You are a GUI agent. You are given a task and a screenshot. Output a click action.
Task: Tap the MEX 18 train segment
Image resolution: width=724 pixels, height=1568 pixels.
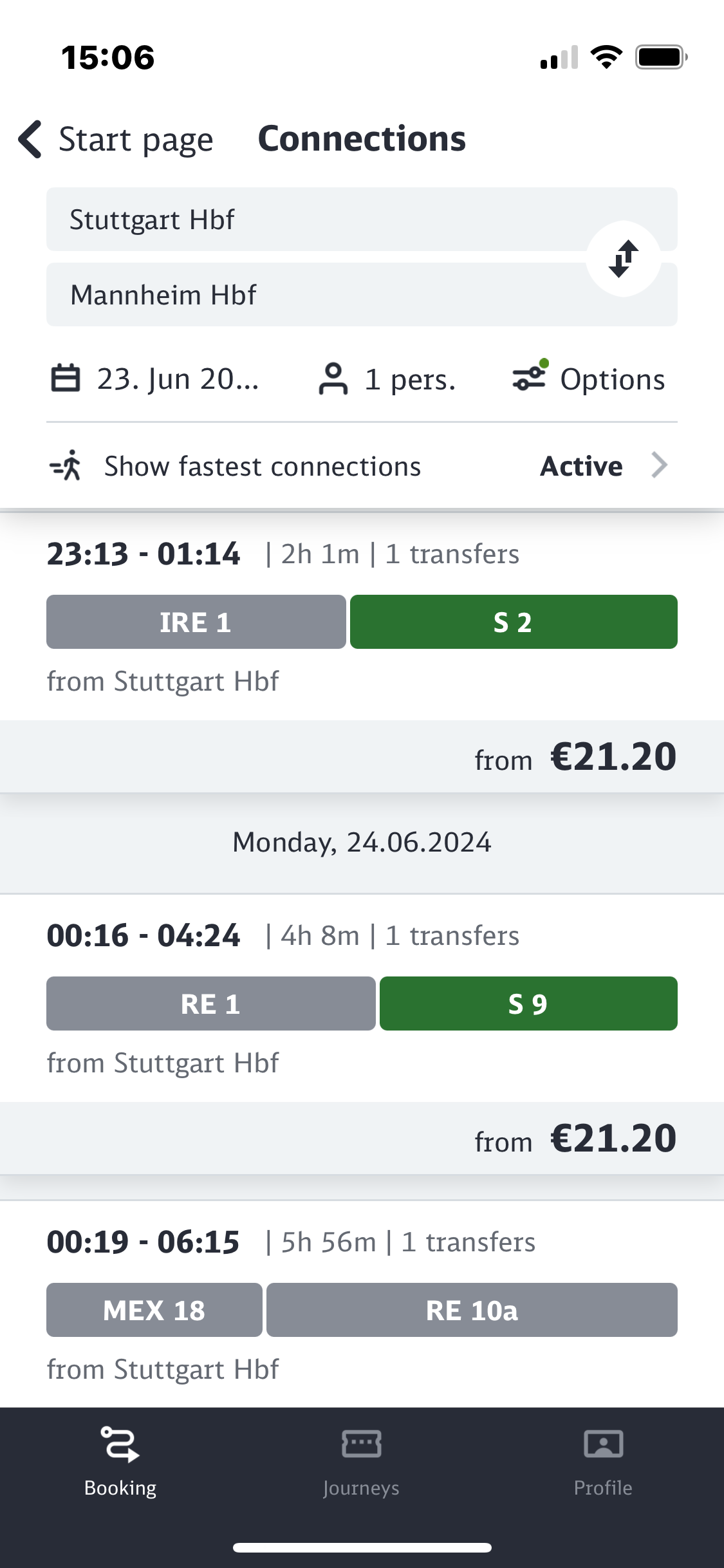pyautogui.click(x=154, y=1310)
